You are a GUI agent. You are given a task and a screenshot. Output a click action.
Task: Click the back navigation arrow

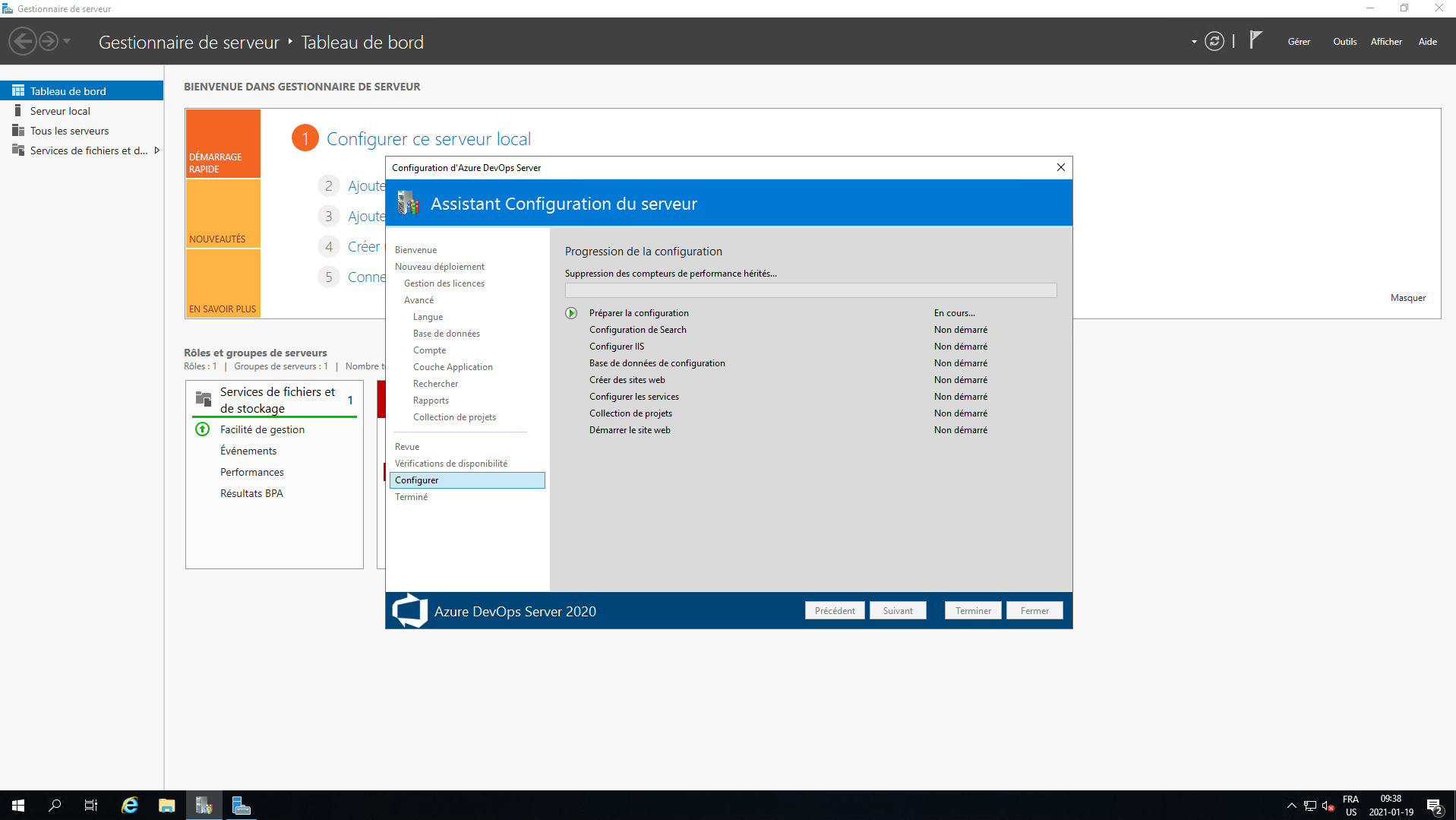pyautogui.click(x=23, y=41)
